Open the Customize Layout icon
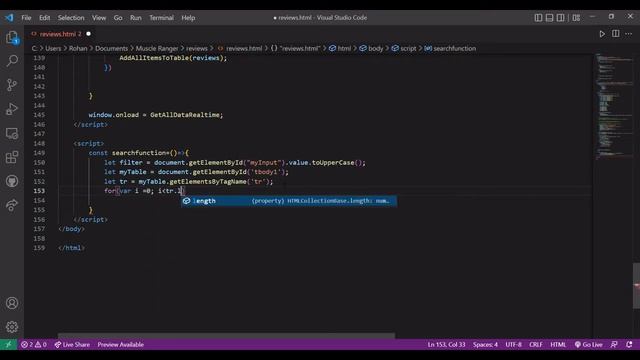The height and width of the screenshot is (360, 640). click(576, 18)
